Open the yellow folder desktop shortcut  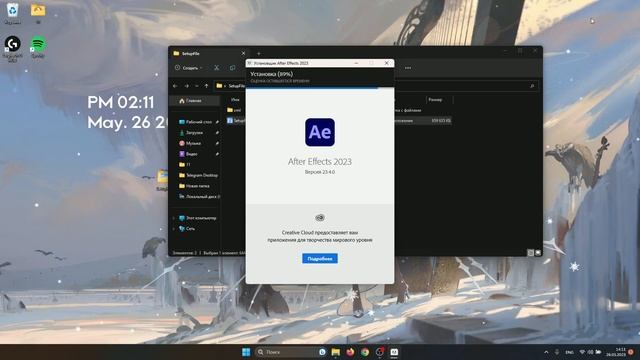pos(38,13)
